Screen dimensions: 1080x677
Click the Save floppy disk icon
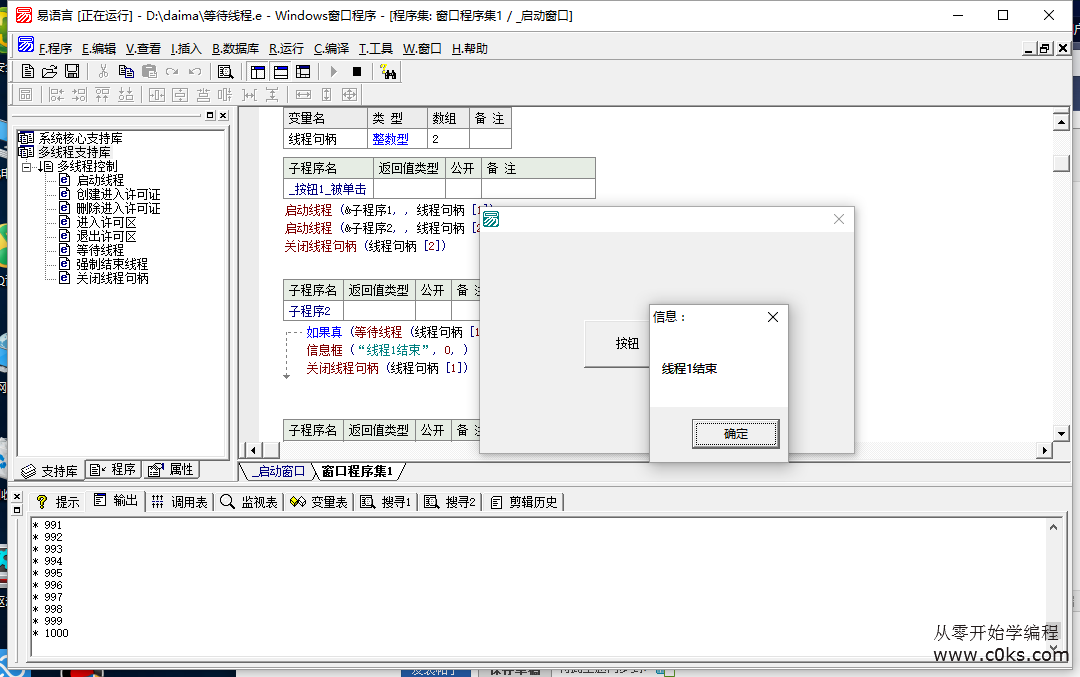point(72,72)
